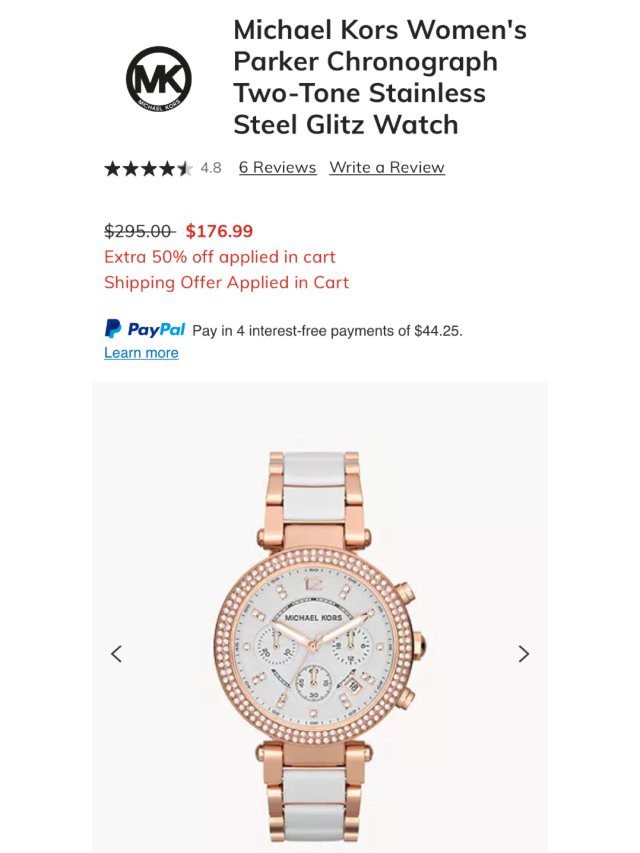Image resolution: width=640 pixels, height=853 pixels.
Task: Click the Michael Kors MK logo
Action: tap(158, 79)
